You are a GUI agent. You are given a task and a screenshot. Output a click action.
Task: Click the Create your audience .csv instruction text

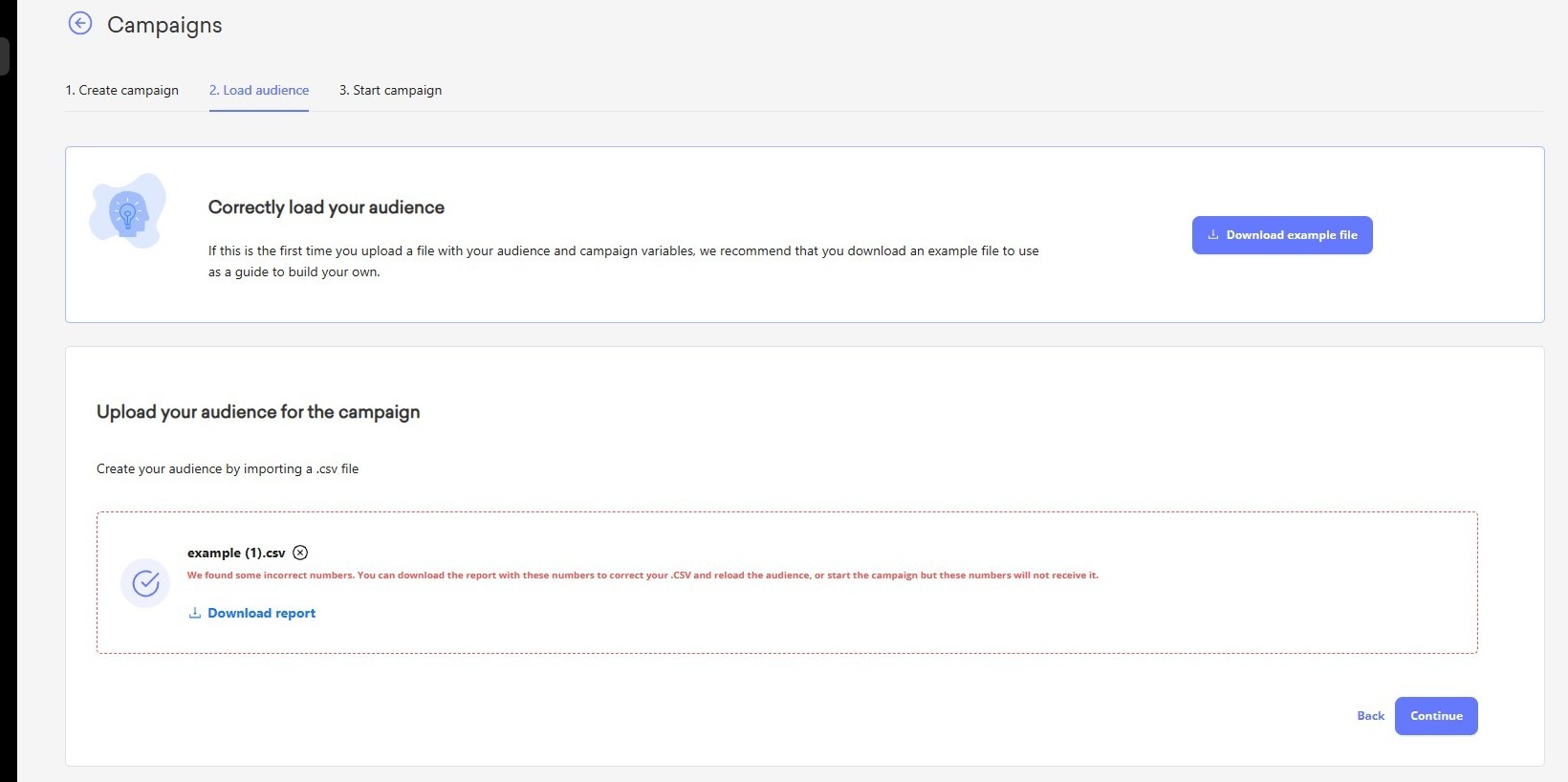(228, 468)
